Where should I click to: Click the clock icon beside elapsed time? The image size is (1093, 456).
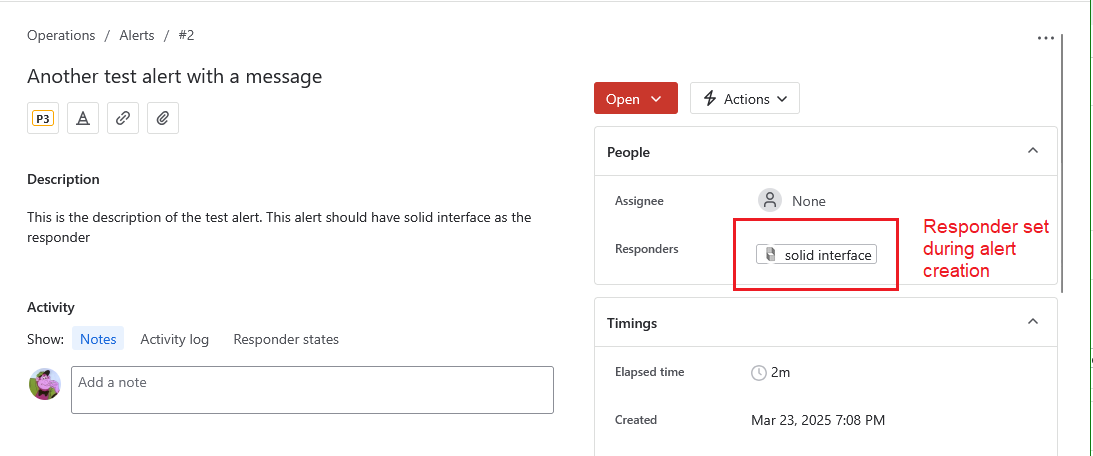(759, 372)
